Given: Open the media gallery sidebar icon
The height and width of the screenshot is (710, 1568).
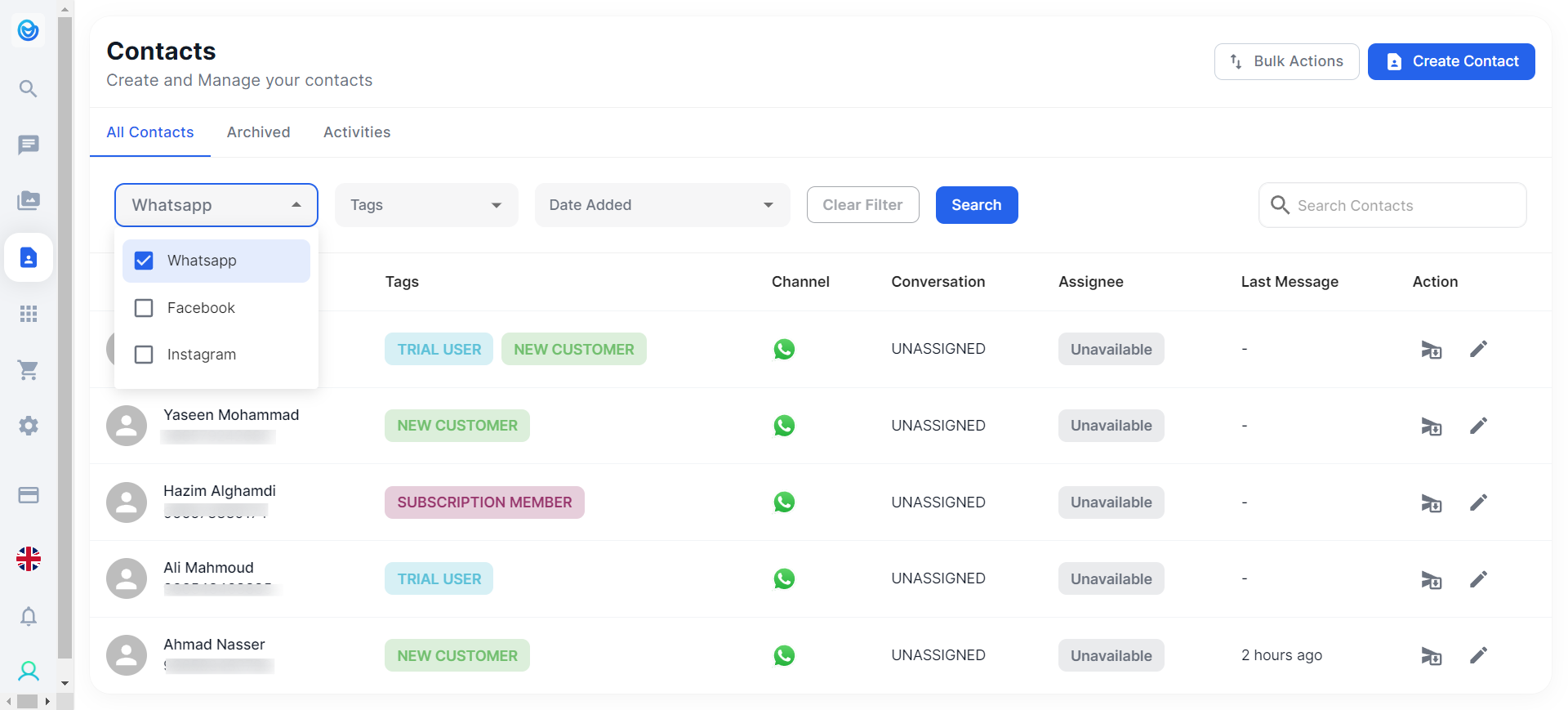Looking at the screenshot, I should pyautogui.click(x=29, y=200).
